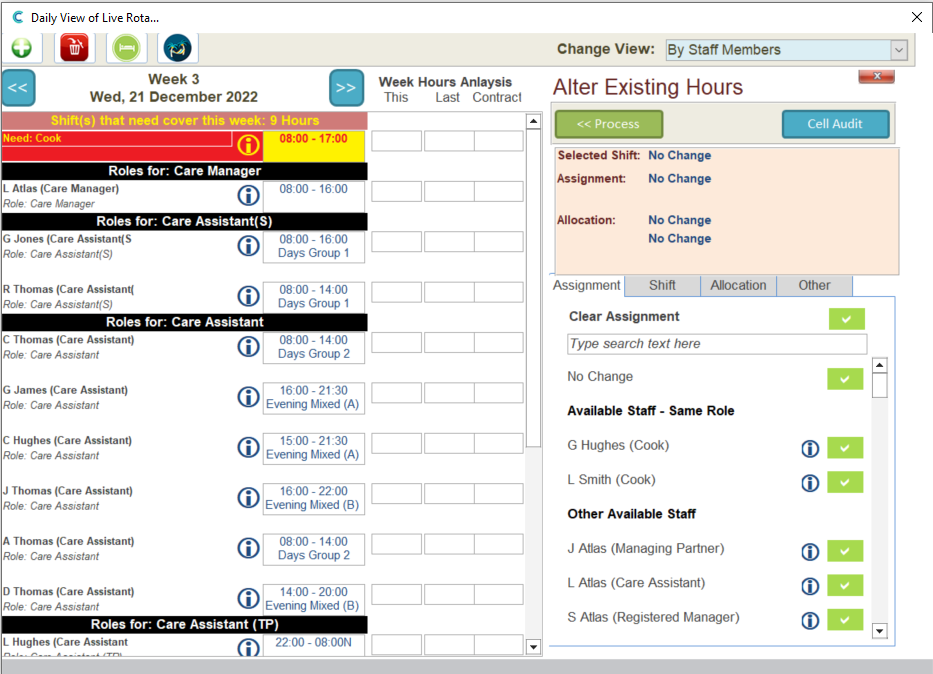Show info for L Atlas (Care Manager)
Viewport: 933px width, 674px height.
click(x=248, y=195)
